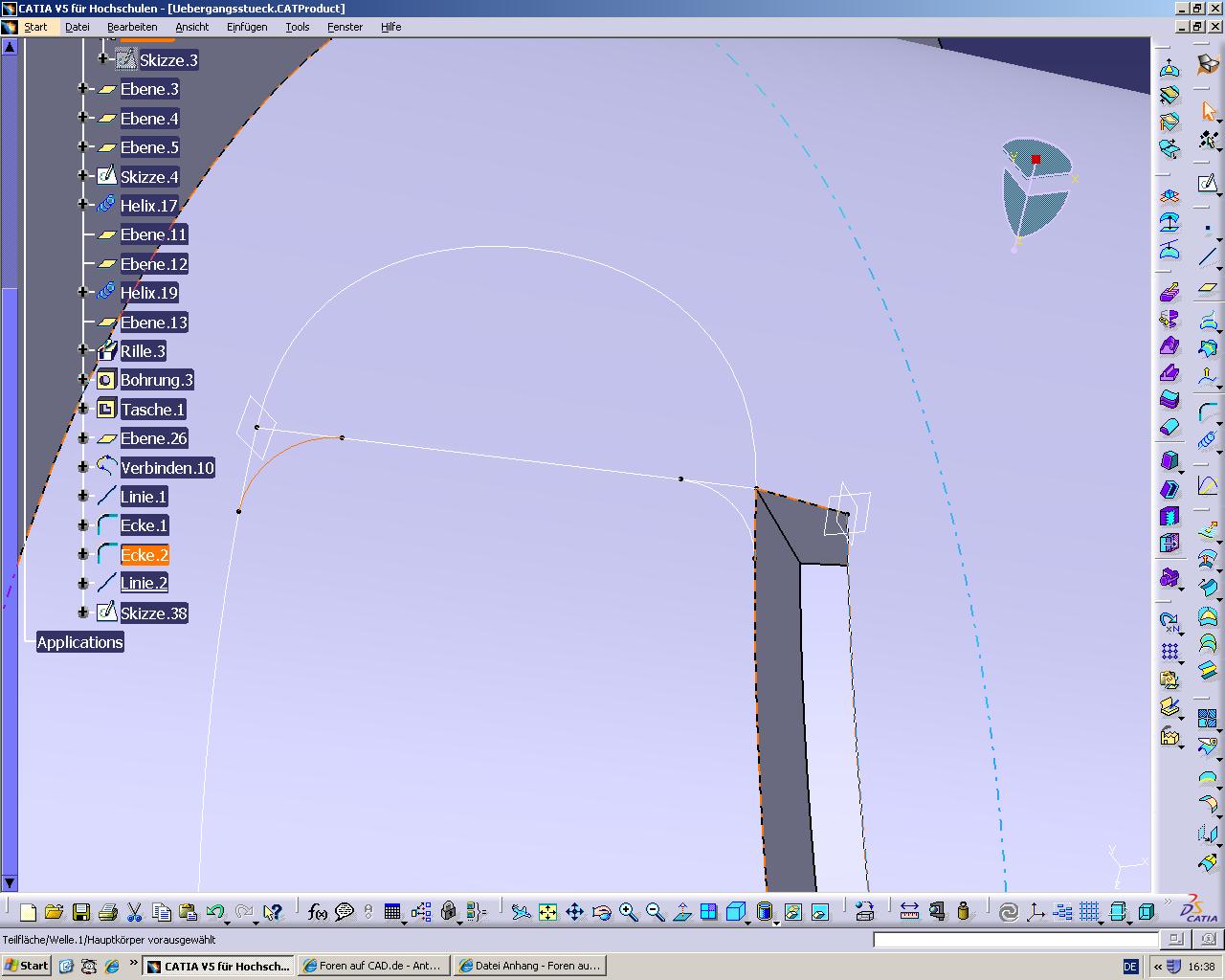
Task: Expand the Skizze.4 tree node
Action: (82, 176)
